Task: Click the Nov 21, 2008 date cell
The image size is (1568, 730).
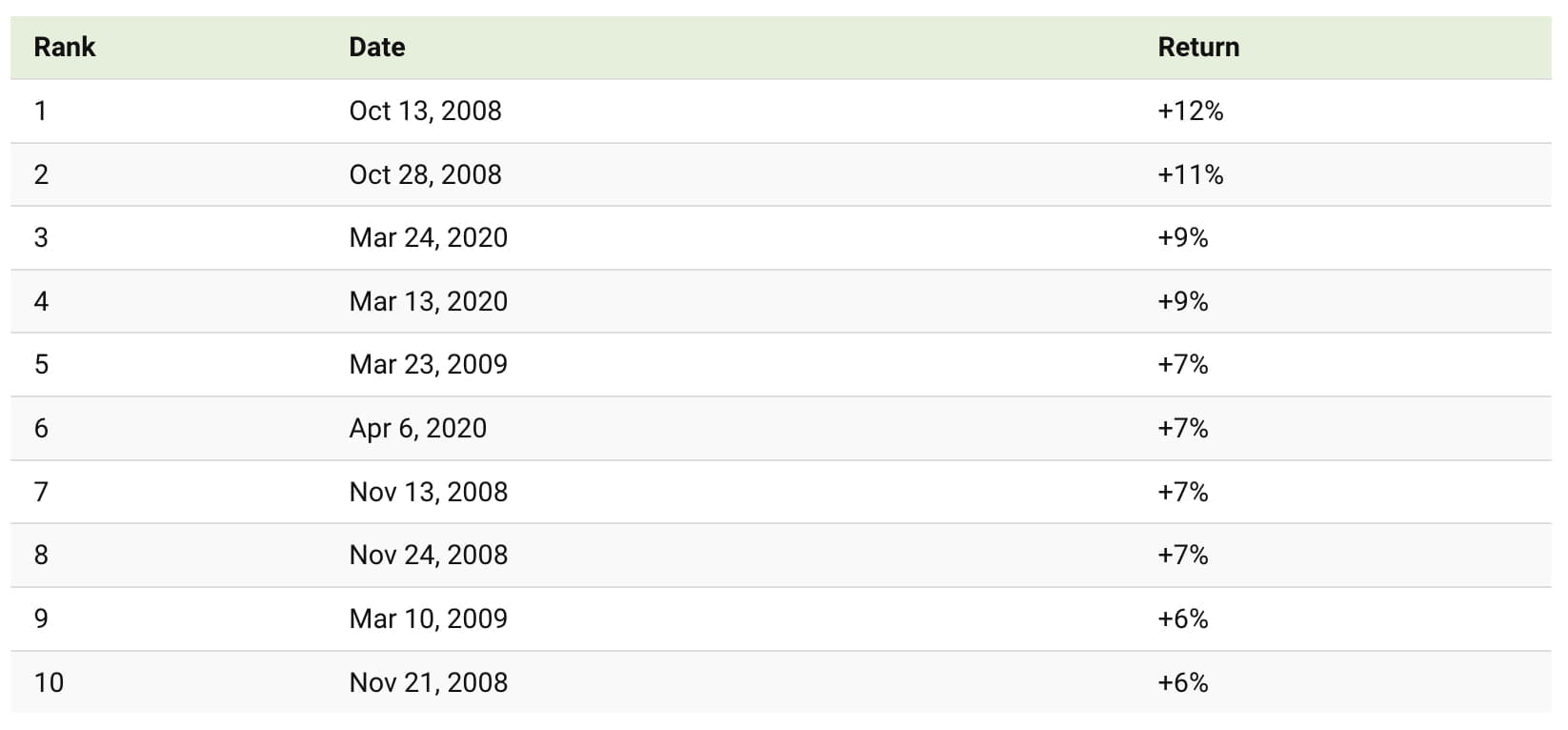Action: pyautogui.click(x=428, y=682)
